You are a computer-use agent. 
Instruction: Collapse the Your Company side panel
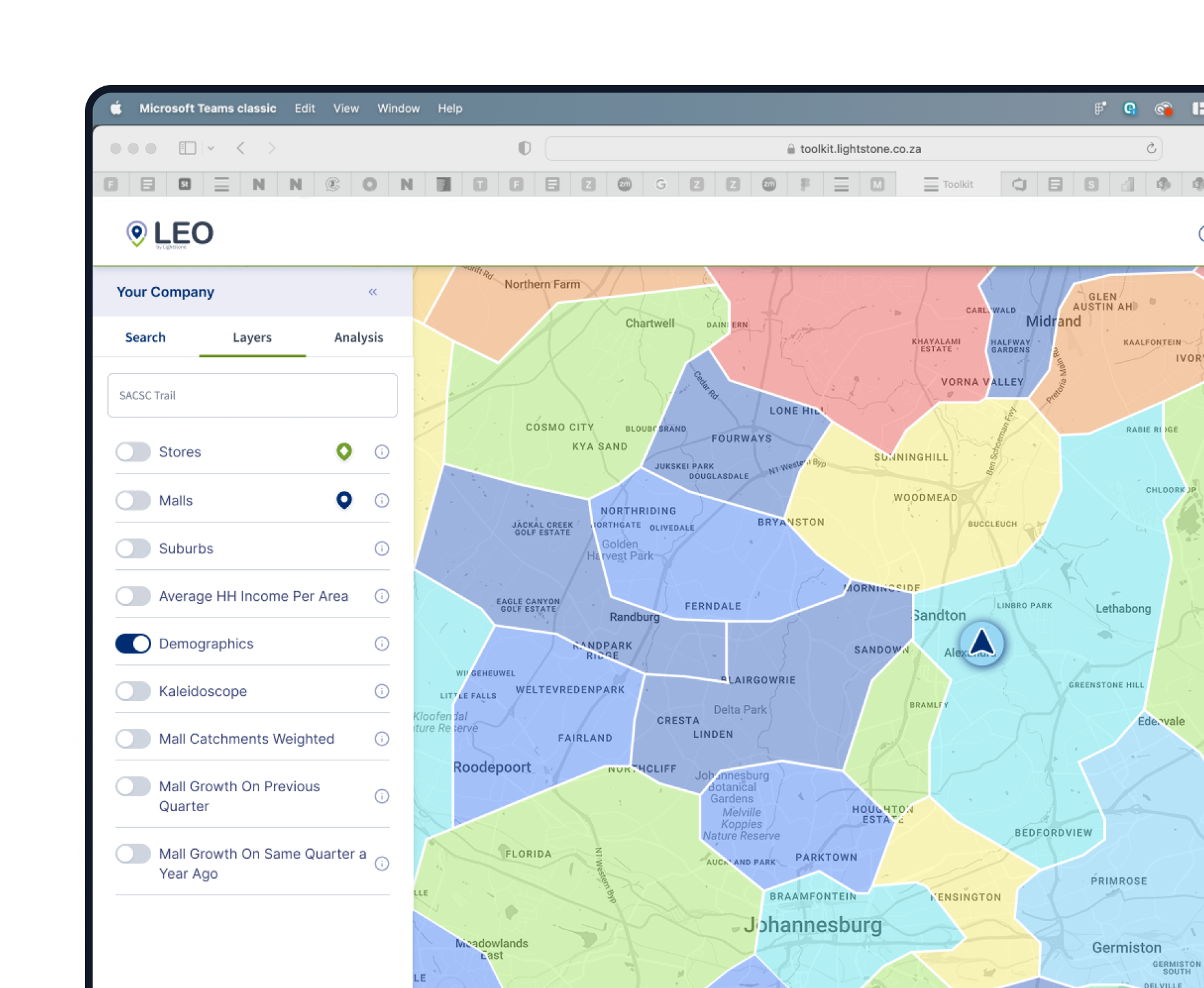point(373,292)
